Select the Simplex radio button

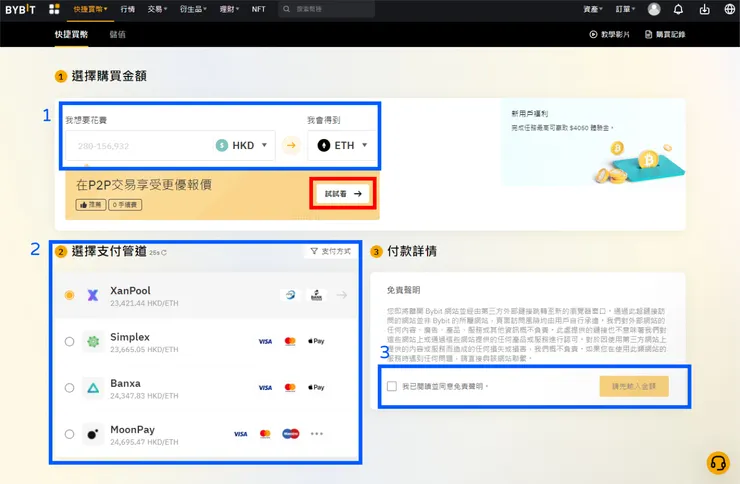69,342
